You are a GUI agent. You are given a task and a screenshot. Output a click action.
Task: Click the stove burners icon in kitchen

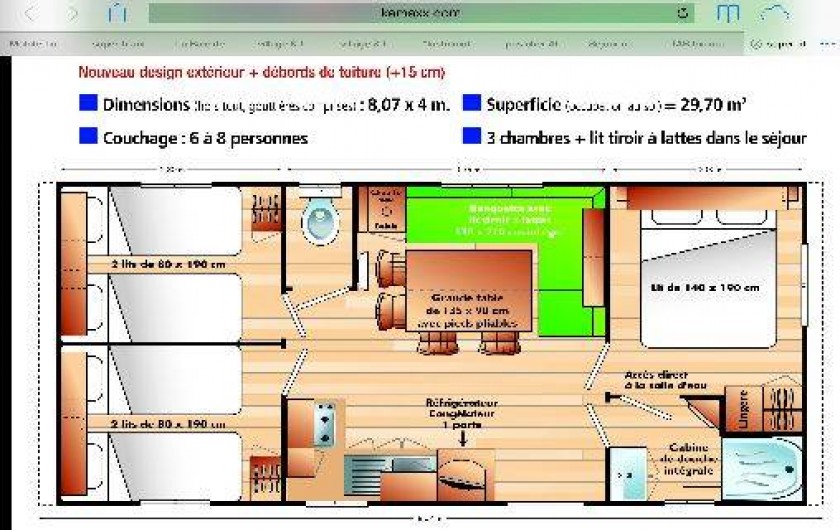324,425
